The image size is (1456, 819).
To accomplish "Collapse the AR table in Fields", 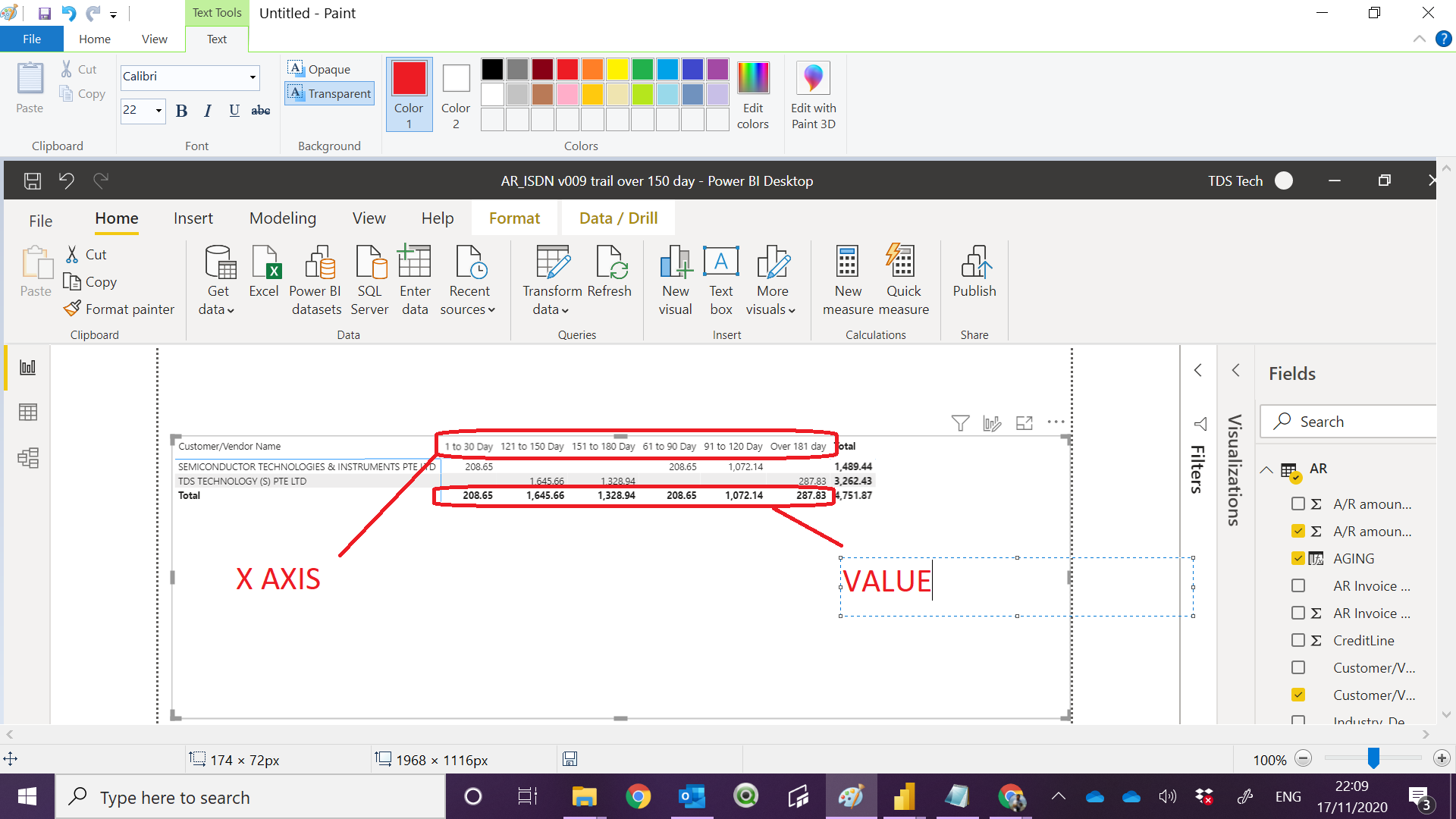I will pos(1266,469).
